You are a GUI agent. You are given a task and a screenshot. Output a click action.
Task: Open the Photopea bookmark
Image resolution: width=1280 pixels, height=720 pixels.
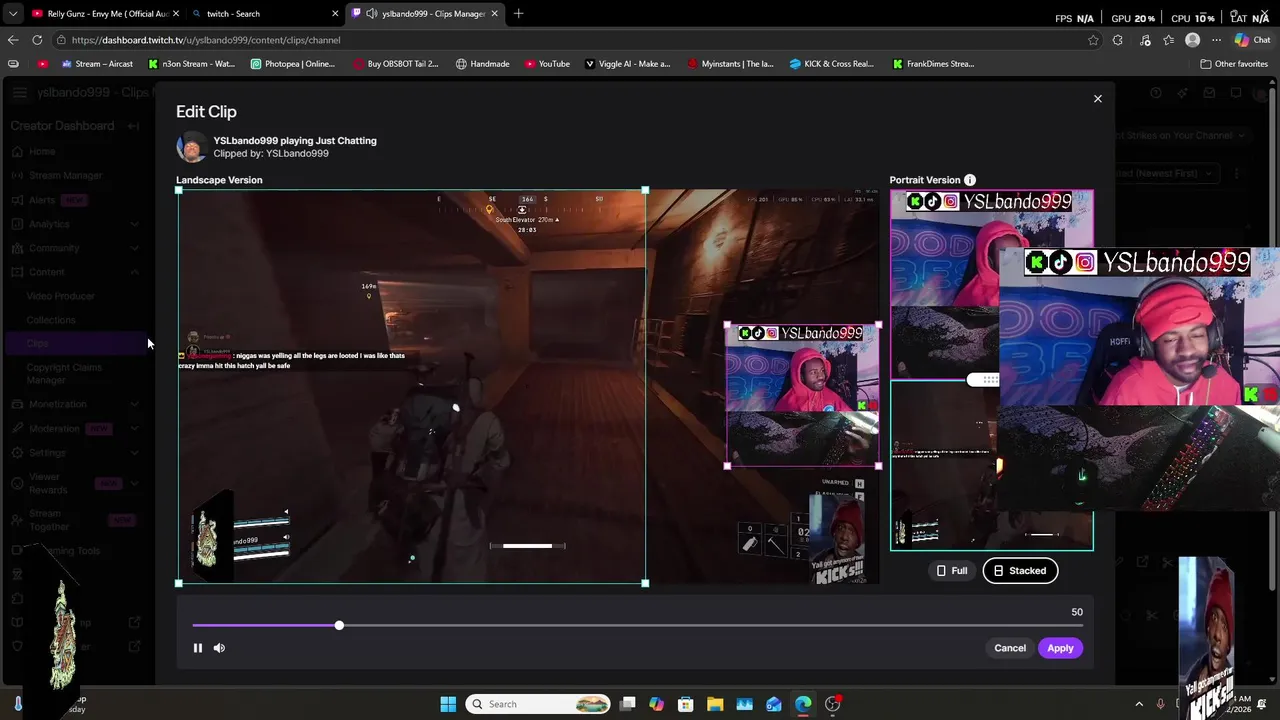(x=292, y=64)
